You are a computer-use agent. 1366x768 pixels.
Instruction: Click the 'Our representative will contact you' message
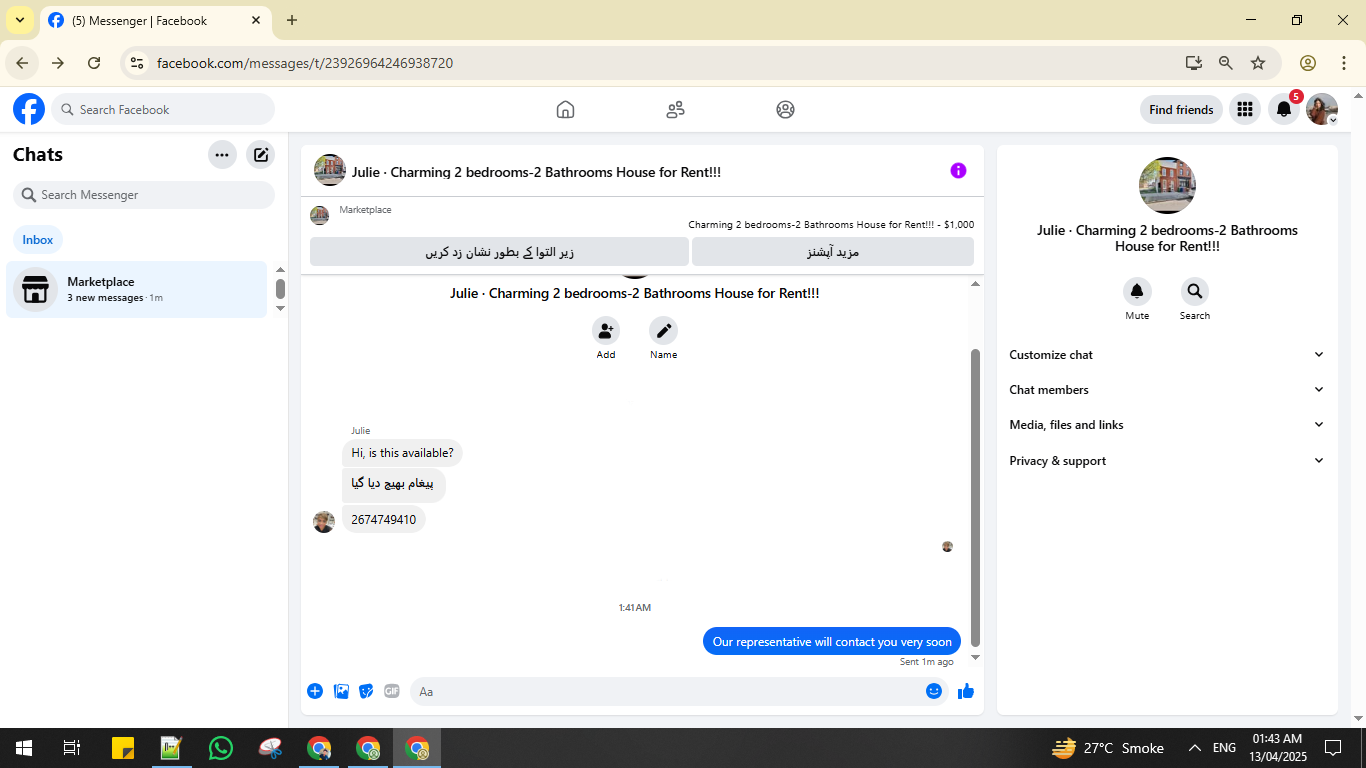832,642
